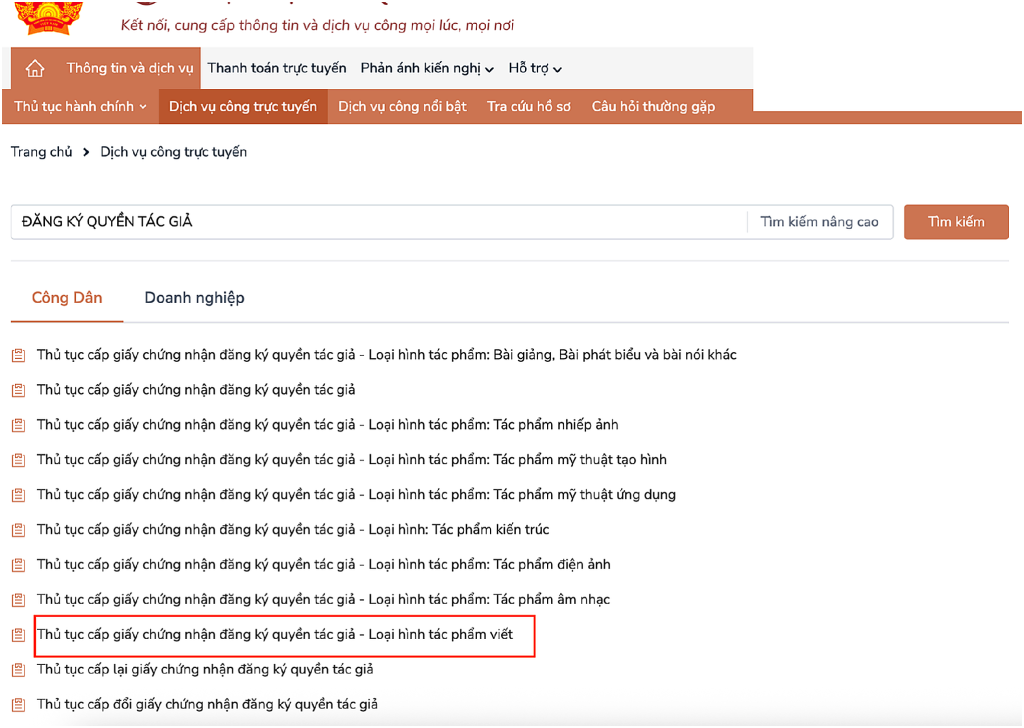The width and height of the screenshot is (1024, 728).
Task: Click document icon beside 'Tác phẩm âm nhạc' procedure
Action: [18, 599]
